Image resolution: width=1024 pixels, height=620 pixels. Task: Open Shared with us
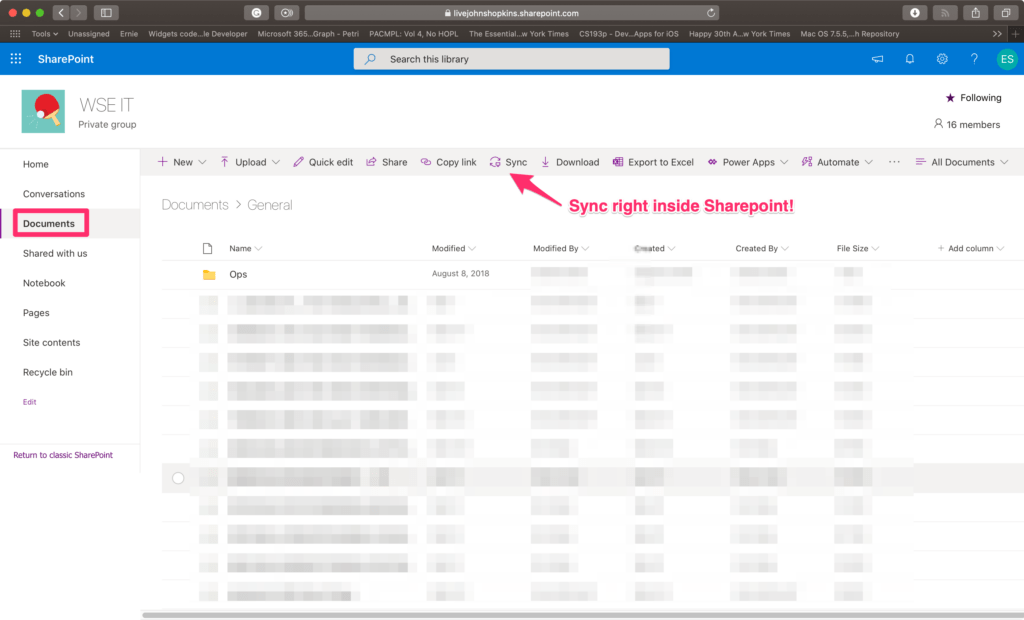(x=55, y=253)
